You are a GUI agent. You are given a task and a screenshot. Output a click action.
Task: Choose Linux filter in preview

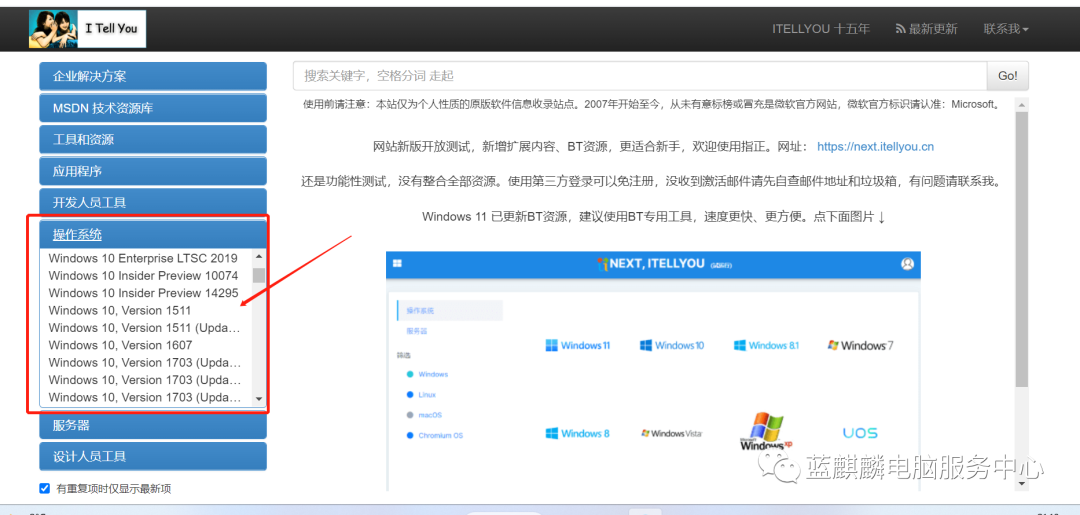(x=421, y=395)
